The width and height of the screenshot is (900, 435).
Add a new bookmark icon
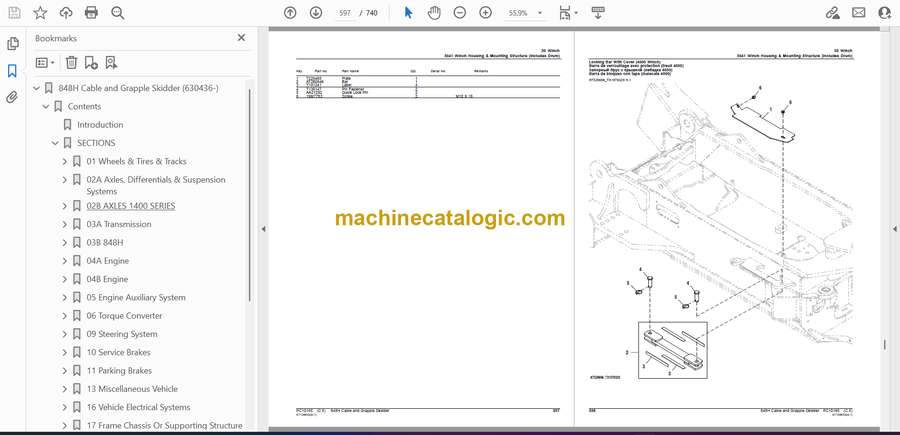[x=91, y=63]
